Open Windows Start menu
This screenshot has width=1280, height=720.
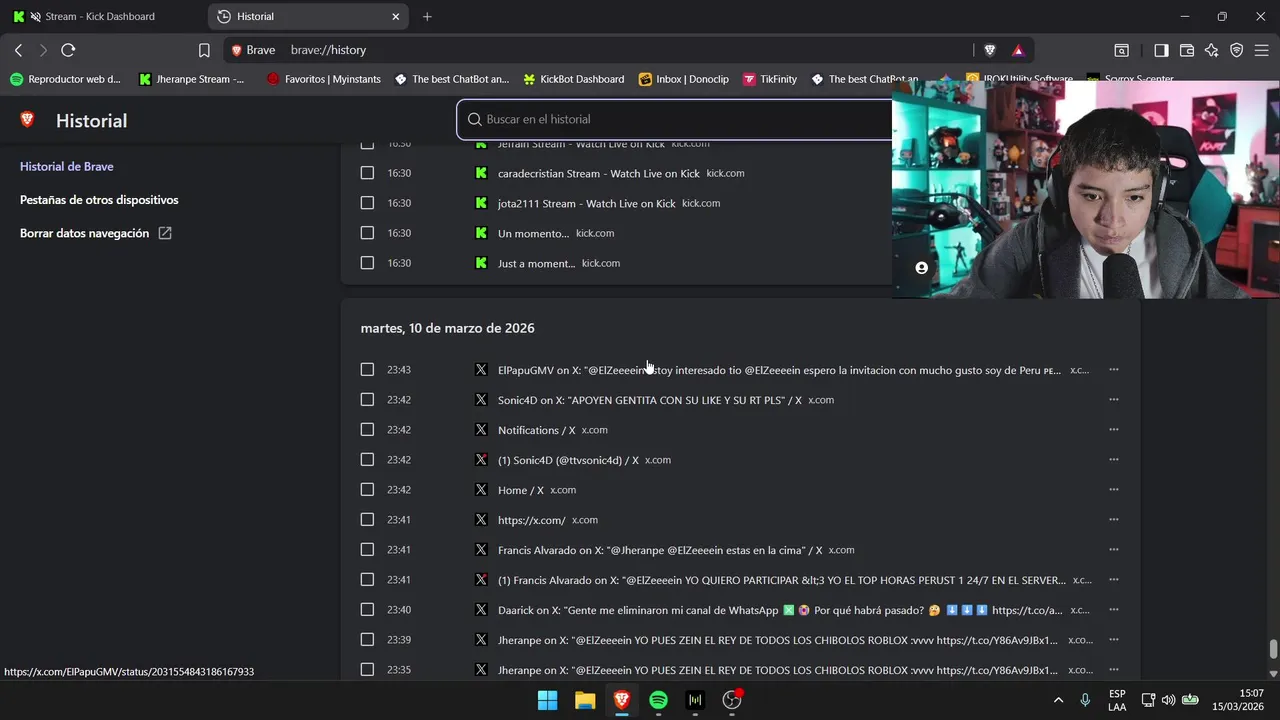[548, 700]
